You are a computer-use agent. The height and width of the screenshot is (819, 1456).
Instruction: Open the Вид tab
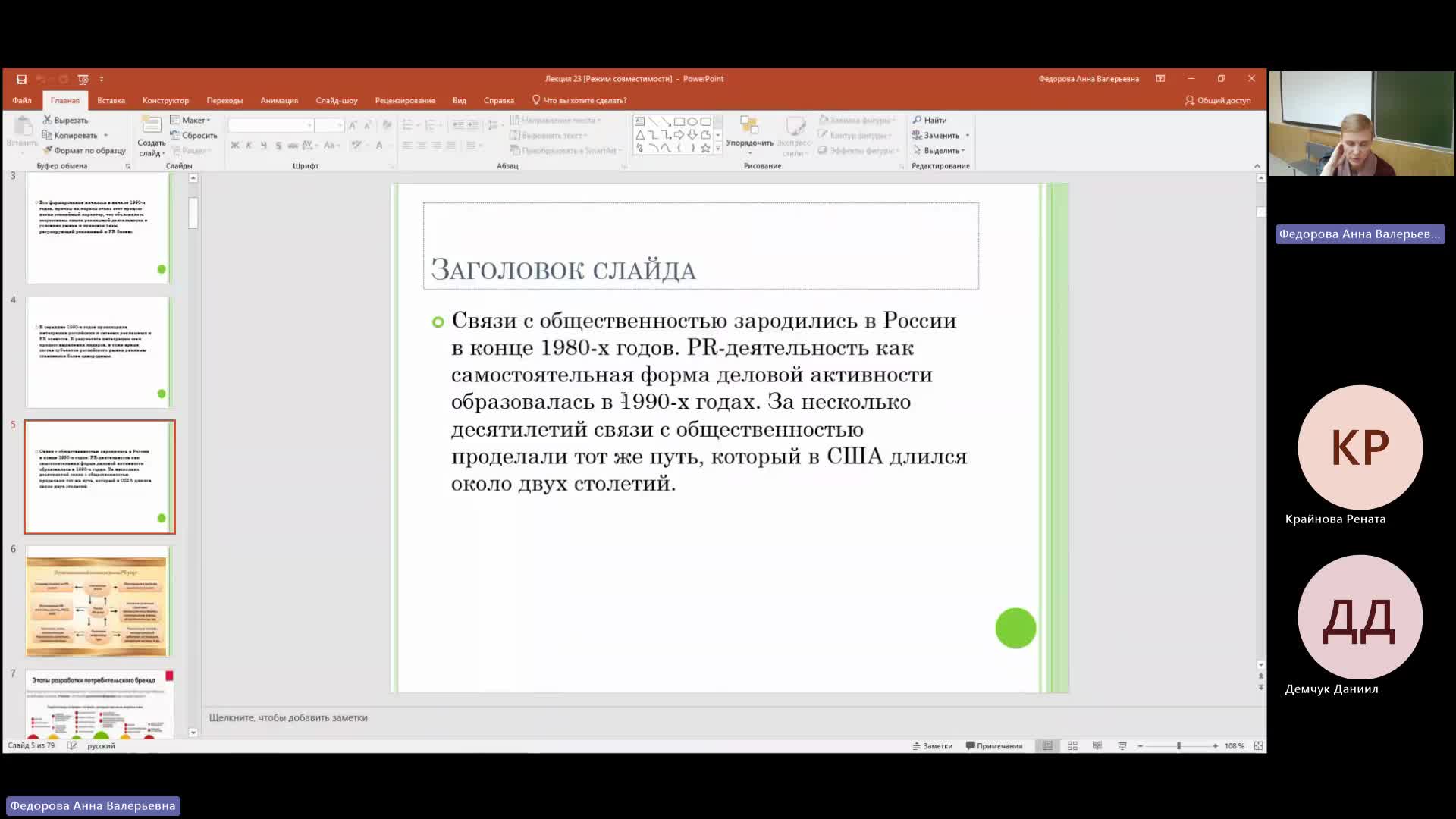tap(460, 100)
